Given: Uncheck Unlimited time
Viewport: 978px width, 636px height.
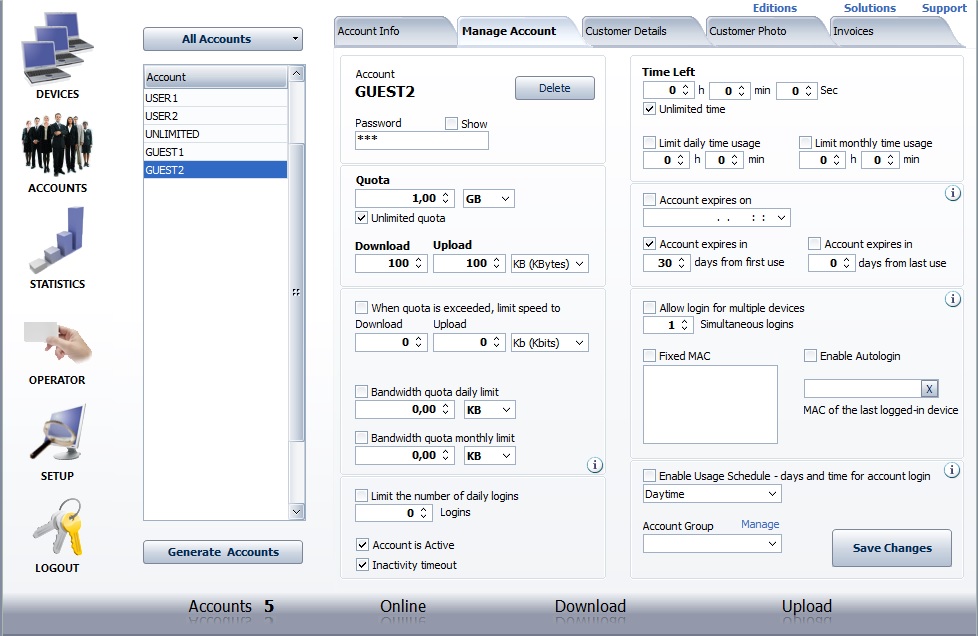Looking at the screenshot, I should (649, 108).
